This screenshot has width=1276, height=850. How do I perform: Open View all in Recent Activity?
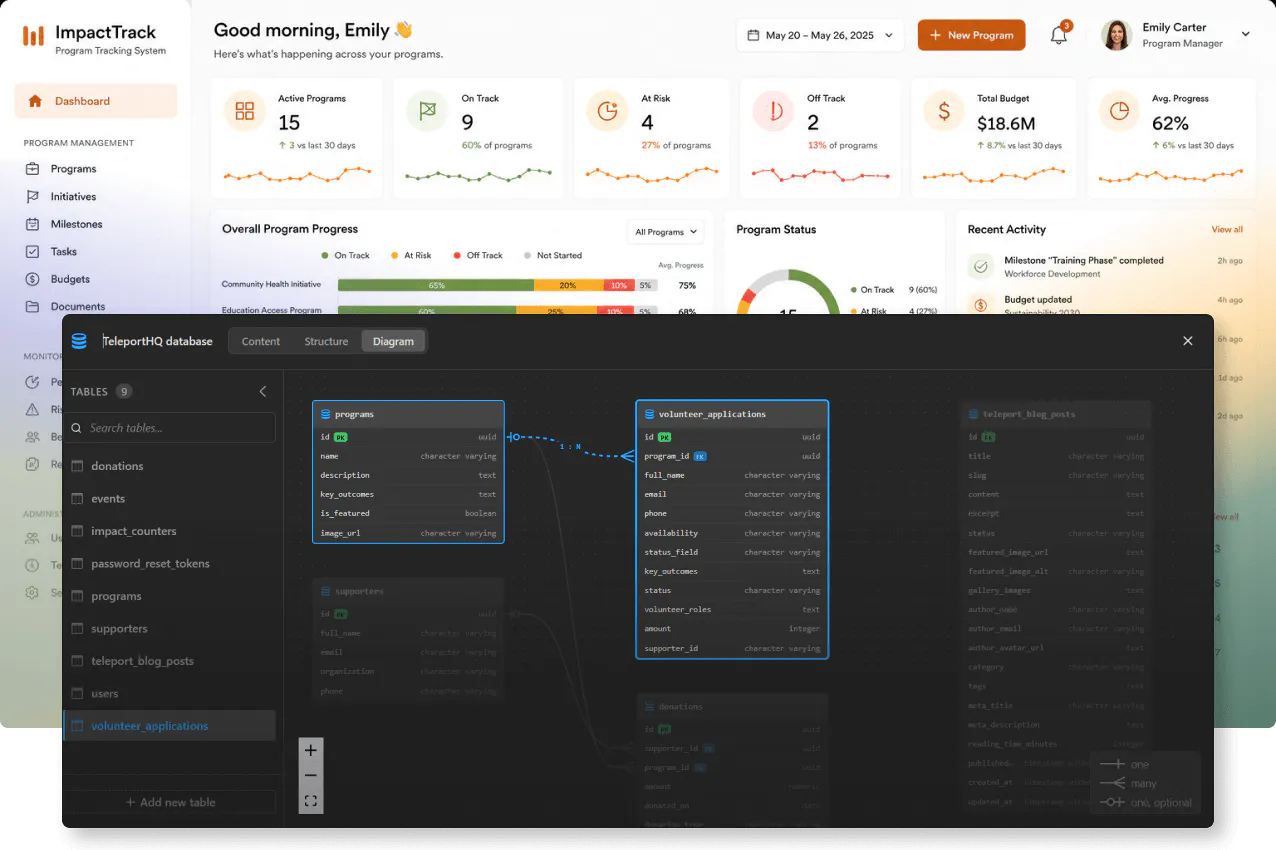pos(1227,230)
